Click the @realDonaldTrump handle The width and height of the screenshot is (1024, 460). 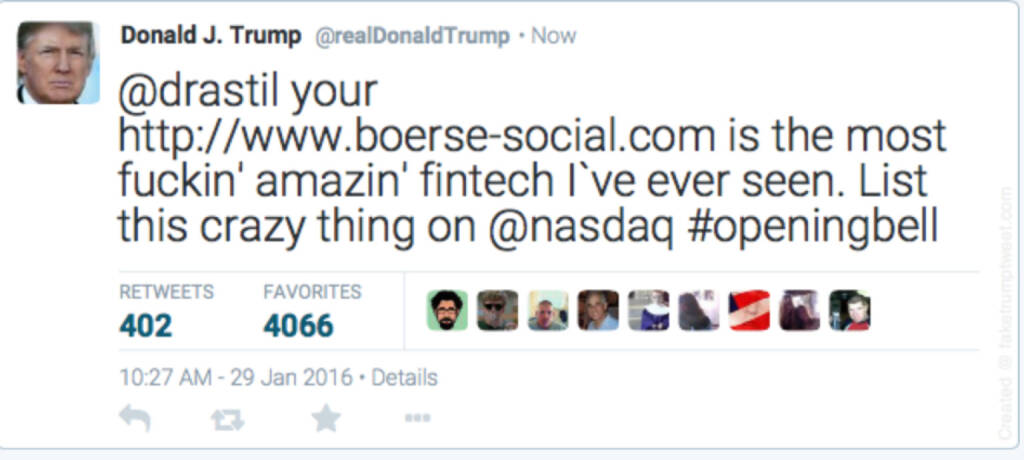click(411, 37)
